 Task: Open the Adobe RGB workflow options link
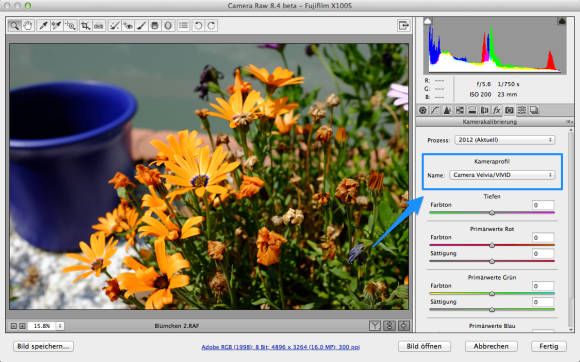click(280, 347)
